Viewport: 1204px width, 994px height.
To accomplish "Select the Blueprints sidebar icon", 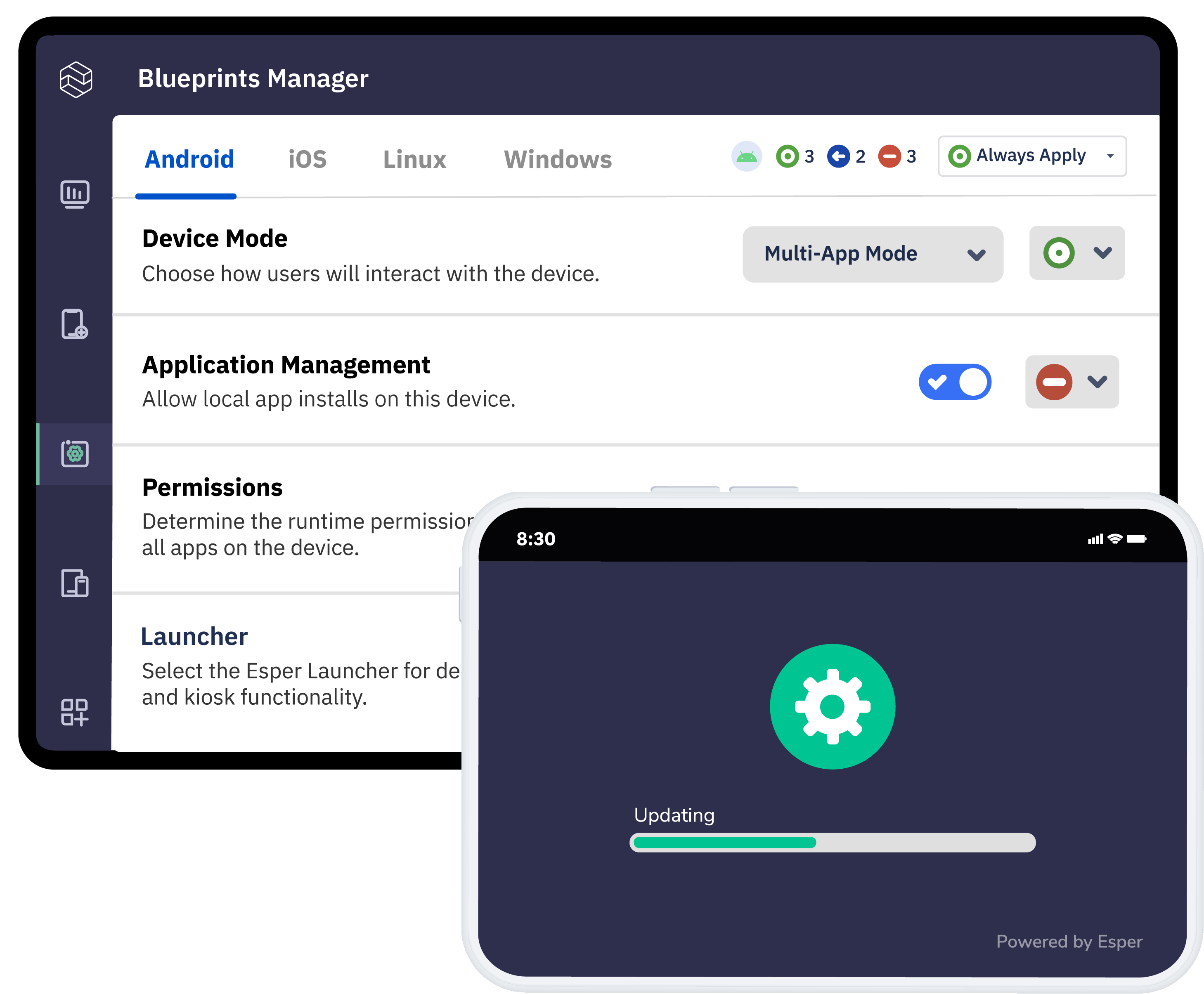I will 74,454.
